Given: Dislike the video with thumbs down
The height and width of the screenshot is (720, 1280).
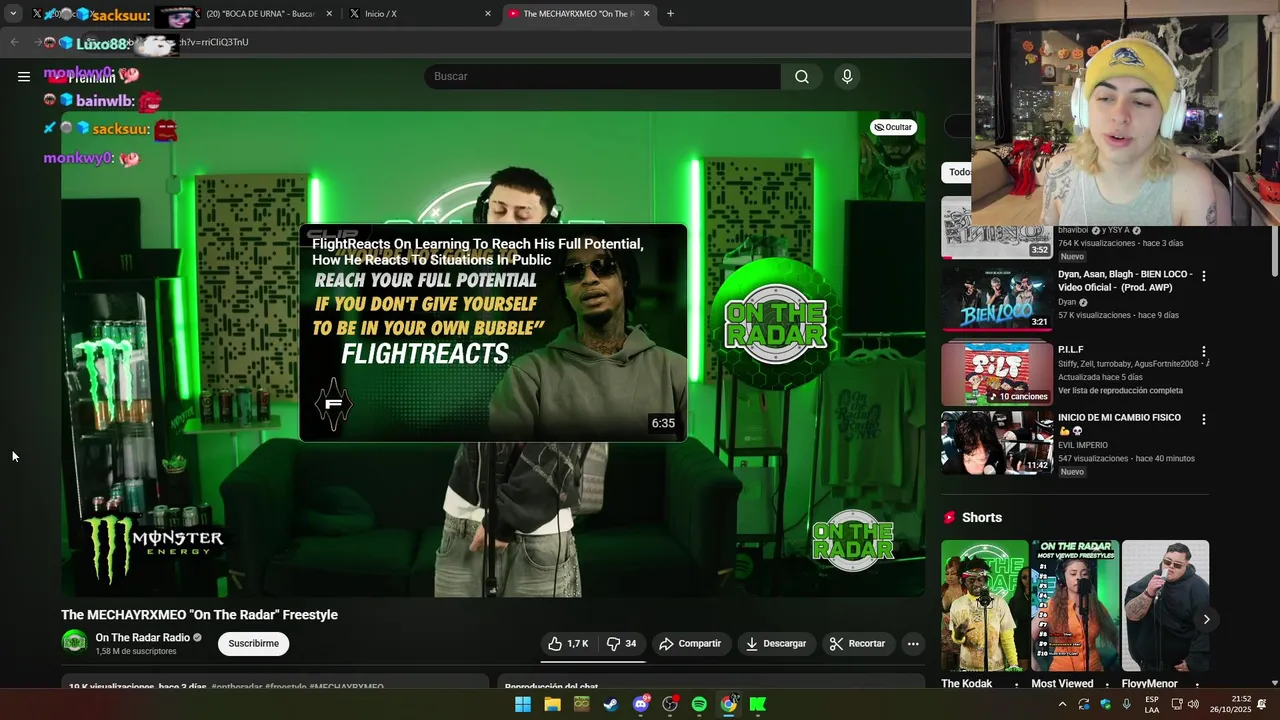Looking at the screenshot, I should pos(621,644).
